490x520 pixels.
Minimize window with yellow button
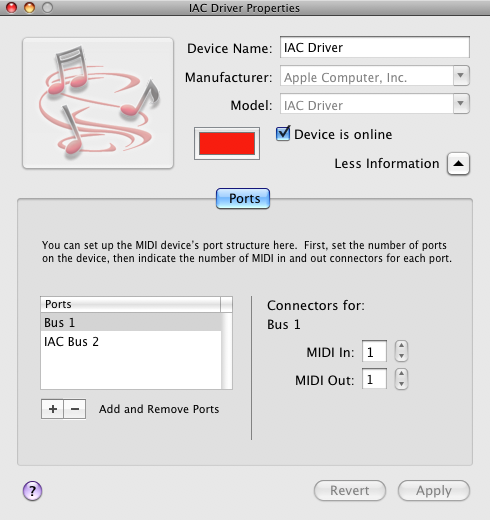click(x=29, y=7)
